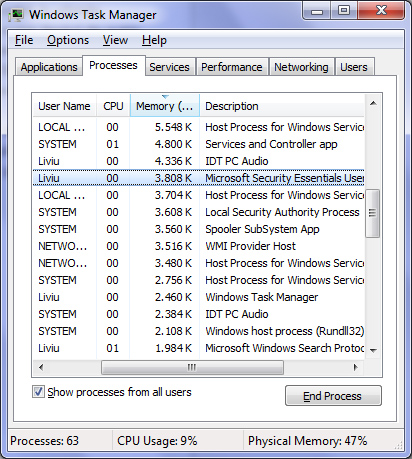Go to the Networking tab

301,67
